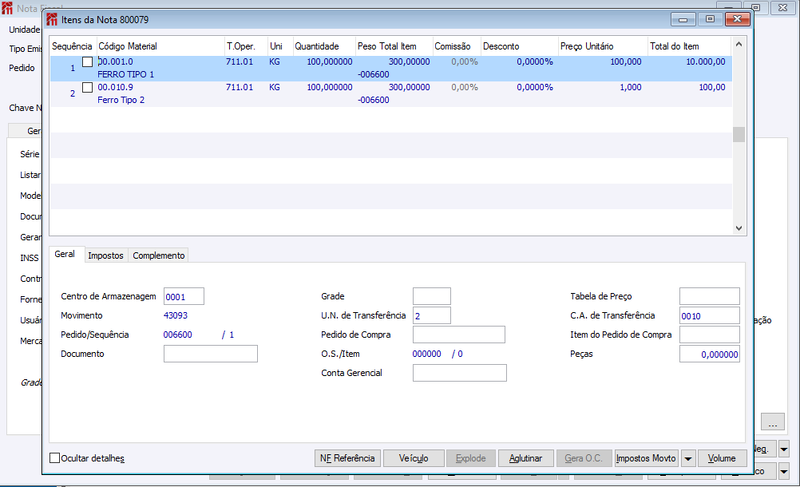Click the Movimento value 43093

176,316
